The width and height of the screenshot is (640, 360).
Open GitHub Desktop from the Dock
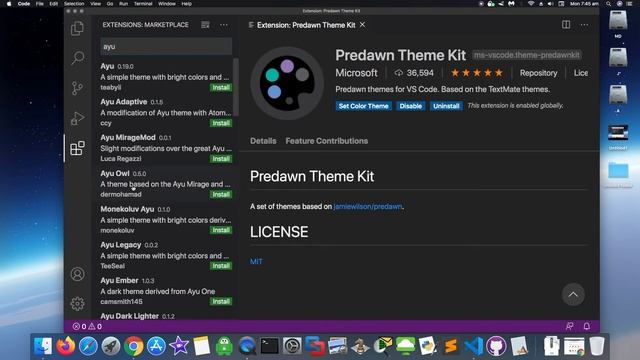pyautogui.click(x=496, y=346)
